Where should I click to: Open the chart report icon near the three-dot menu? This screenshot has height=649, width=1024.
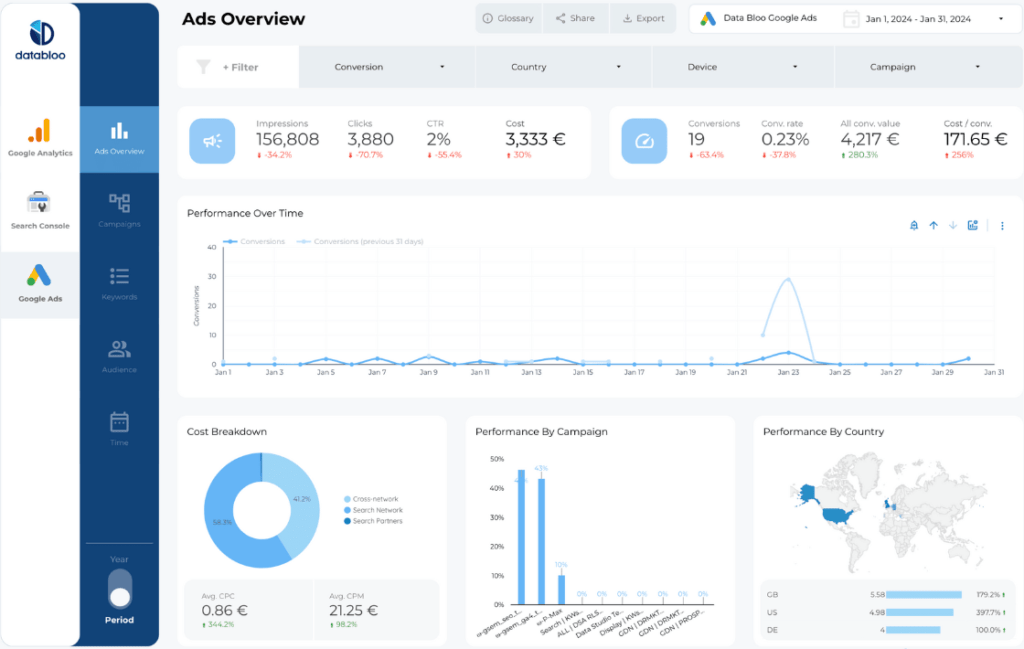point(973,226)
